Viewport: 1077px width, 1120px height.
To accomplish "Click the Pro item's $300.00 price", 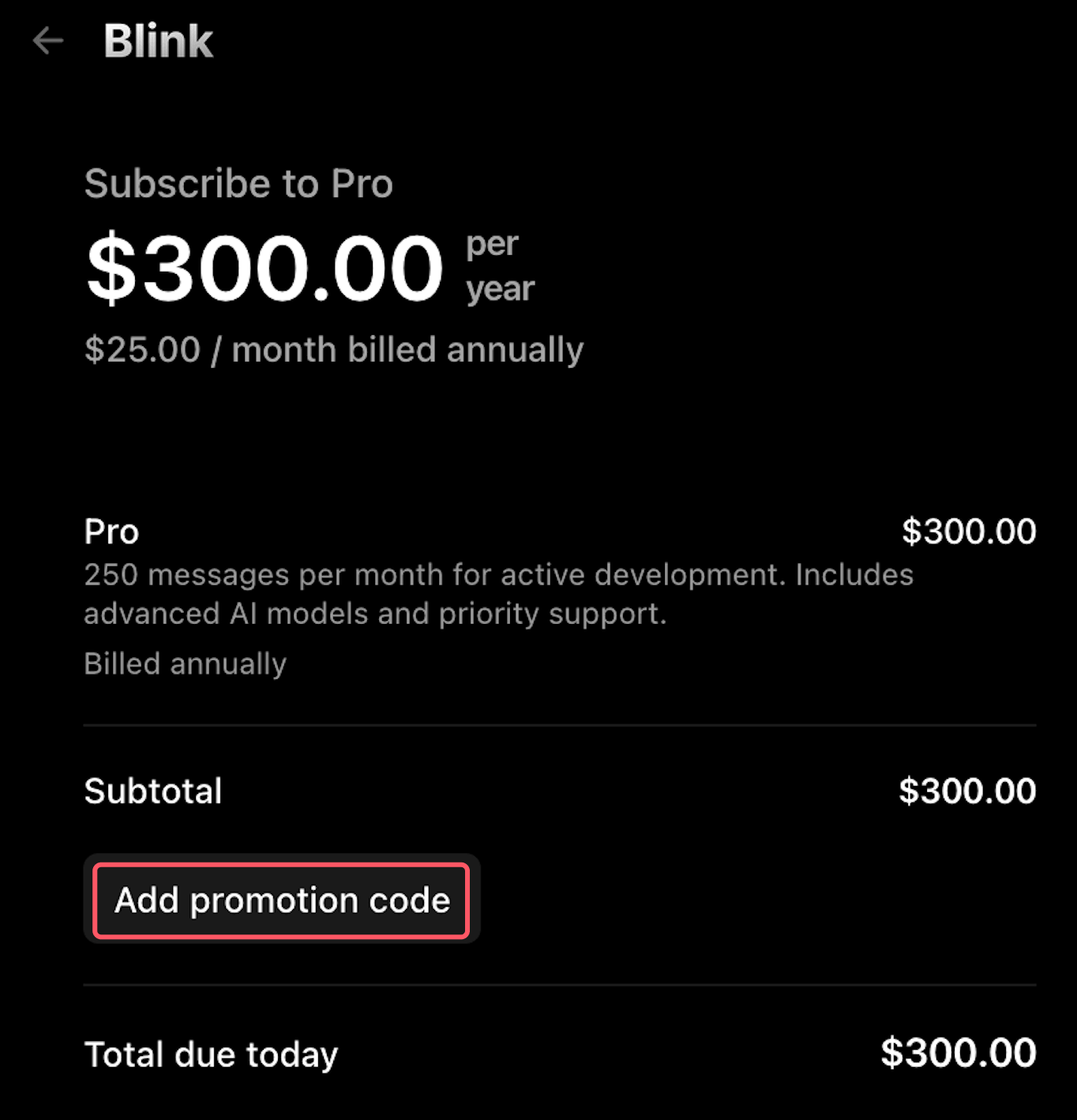I will point(970,530).
